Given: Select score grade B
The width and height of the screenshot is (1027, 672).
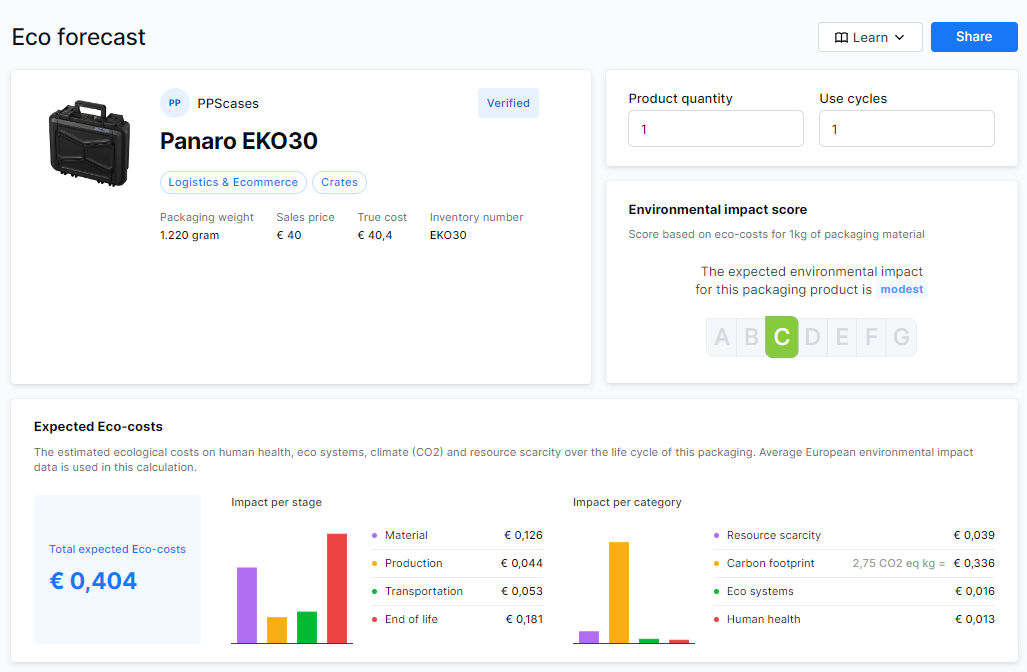Looking at the screenshot, I should pyautogui.click(x=751, y=337).
